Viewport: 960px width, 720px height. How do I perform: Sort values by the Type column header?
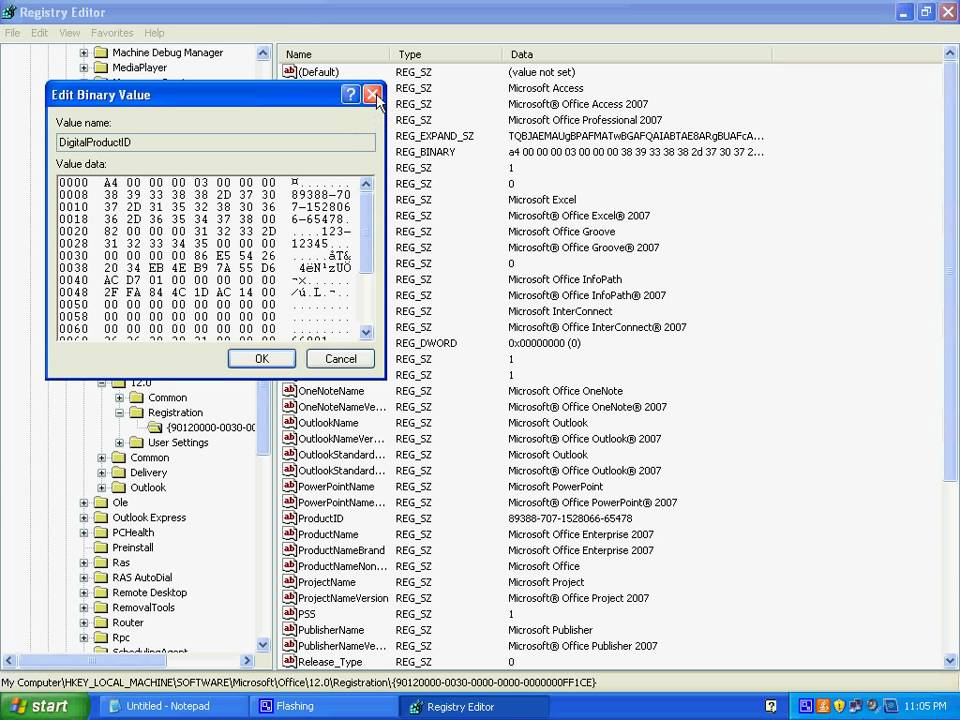(x=446, y=54)
